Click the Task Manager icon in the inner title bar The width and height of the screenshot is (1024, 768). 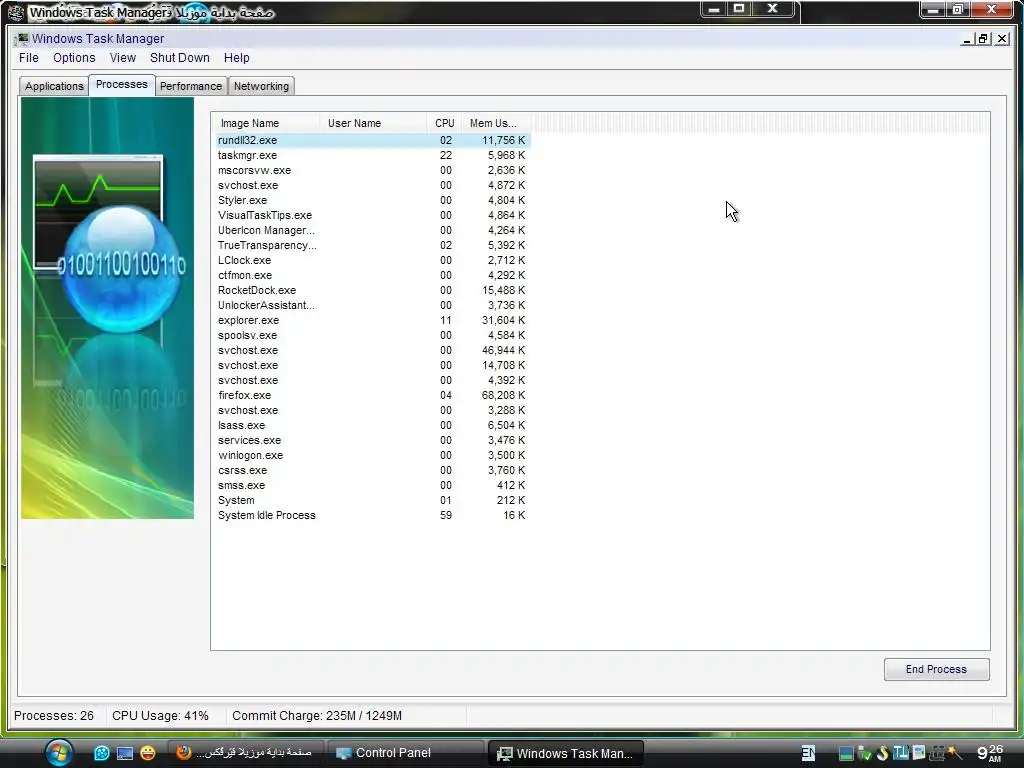pyautogui.click(x=22, y=39)
